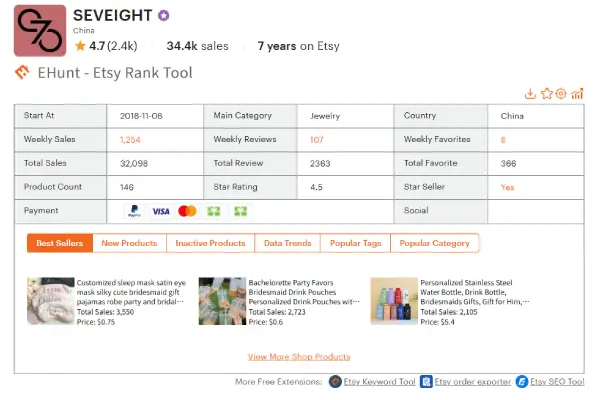This screenshot has height=400, width=600.
Task: Click the SEVEIGHT shop logo
Action: [40, 31]
